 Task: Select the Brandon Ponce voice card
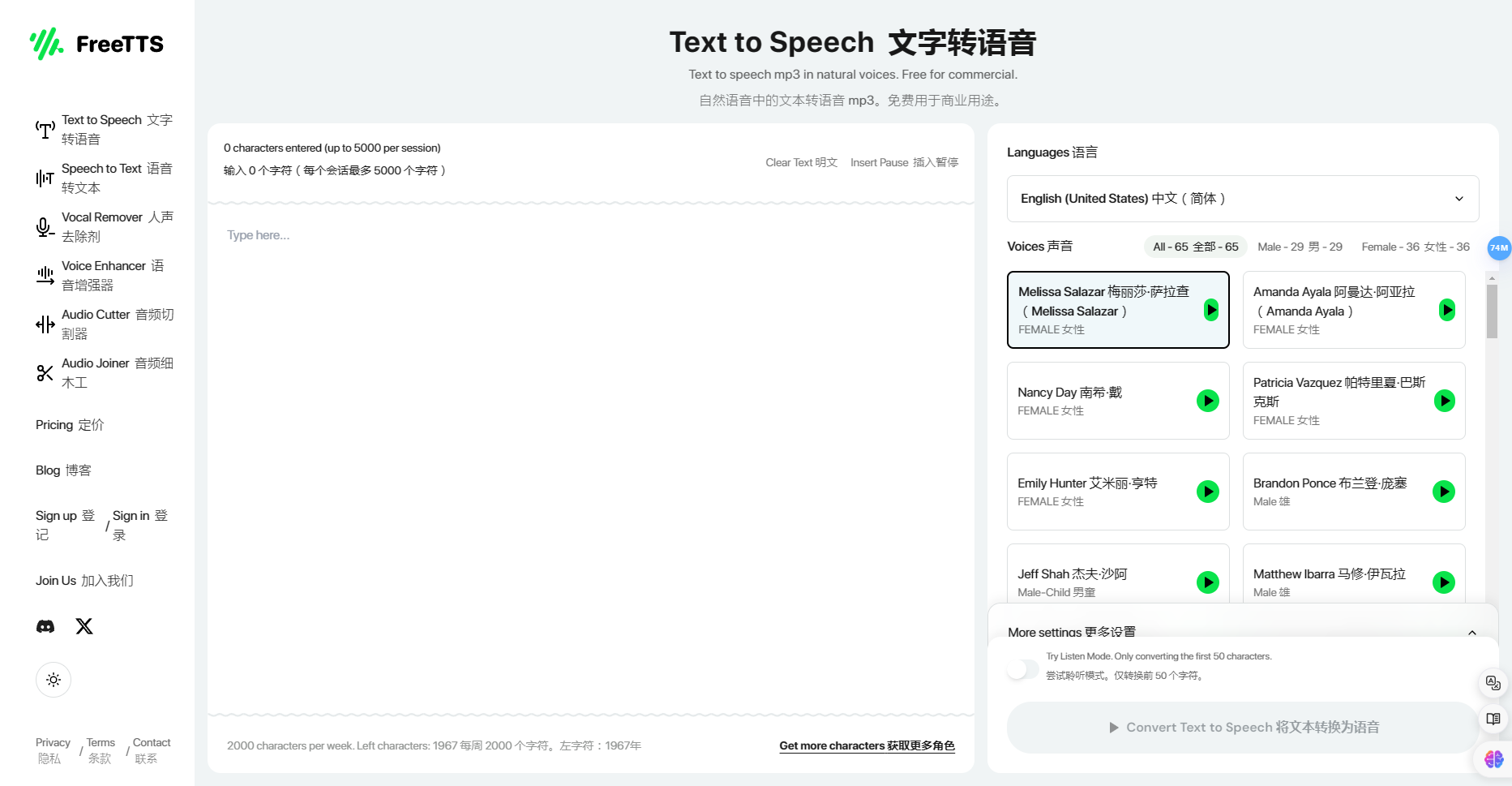1354,492
